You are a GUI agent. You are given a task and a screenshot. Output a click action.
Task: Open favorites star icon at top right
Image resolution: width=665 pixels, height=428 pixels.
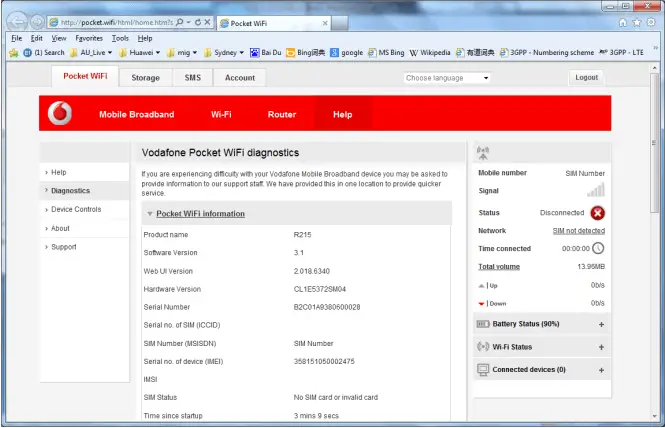click(637, 22)
